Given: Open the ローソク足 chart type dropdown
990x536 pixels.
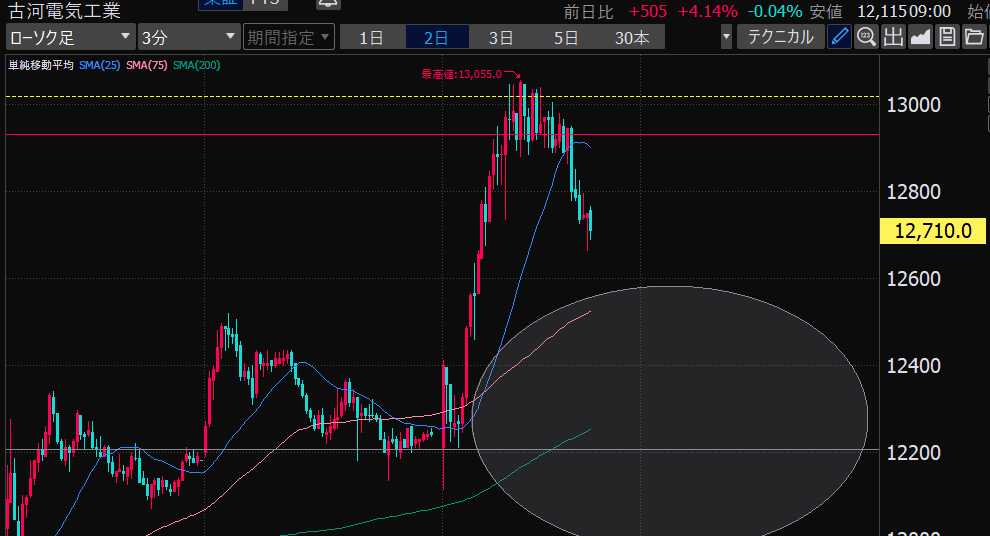Looking at the screenshot, I should click(69, 38).
